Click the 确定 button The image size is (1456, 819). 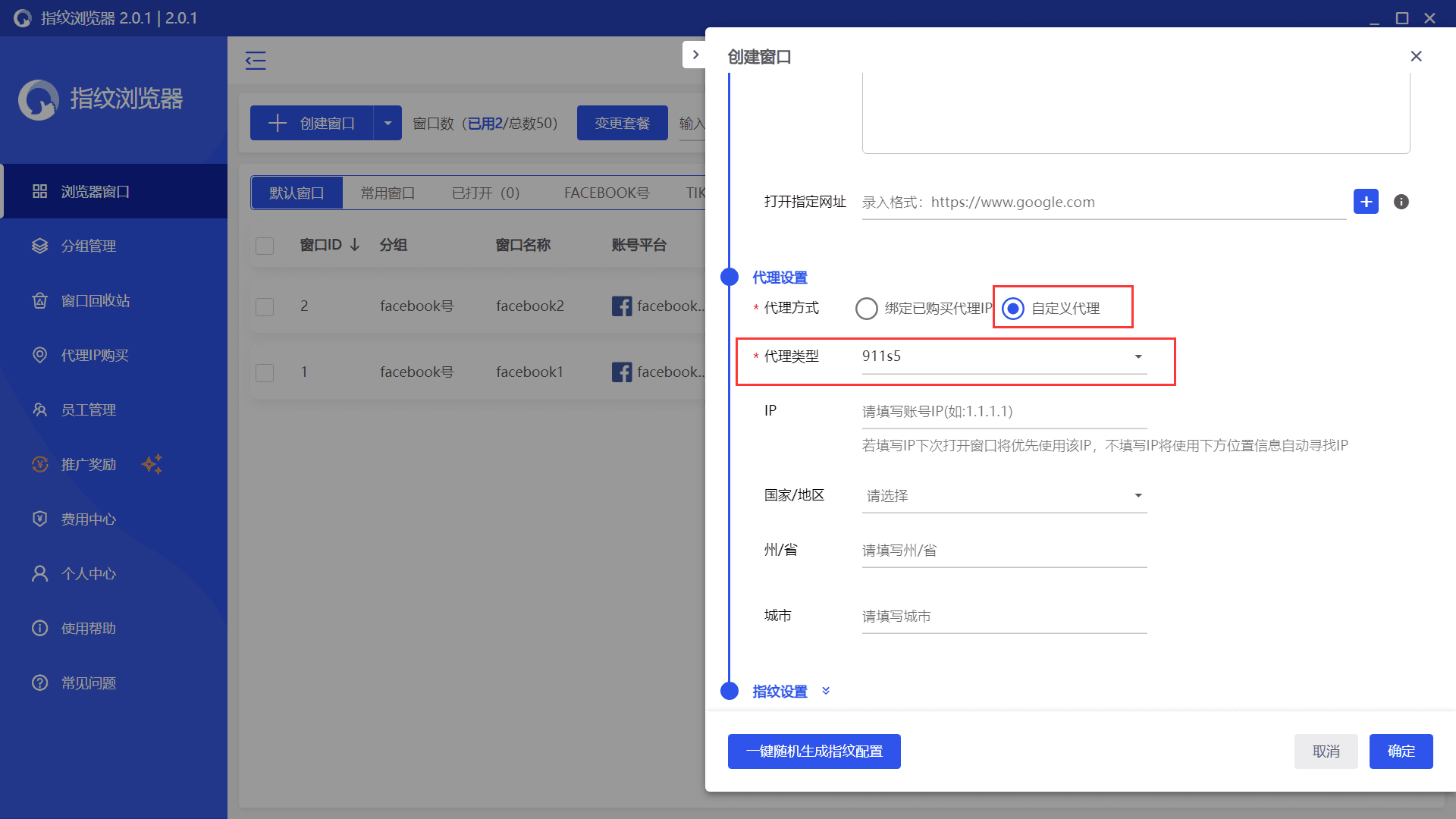1400,751
